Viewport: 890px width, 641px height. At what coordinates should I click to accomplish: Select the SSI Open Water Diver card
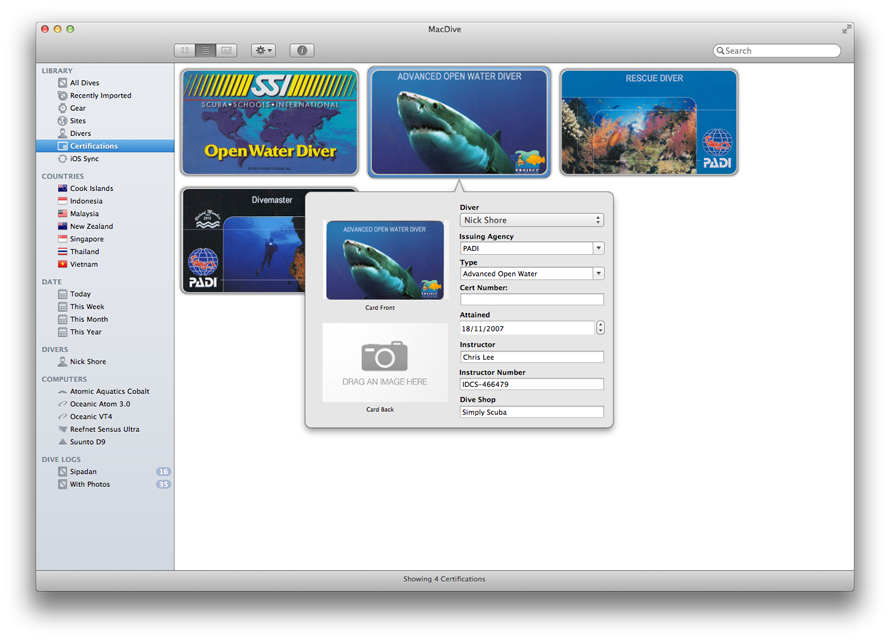270,123
